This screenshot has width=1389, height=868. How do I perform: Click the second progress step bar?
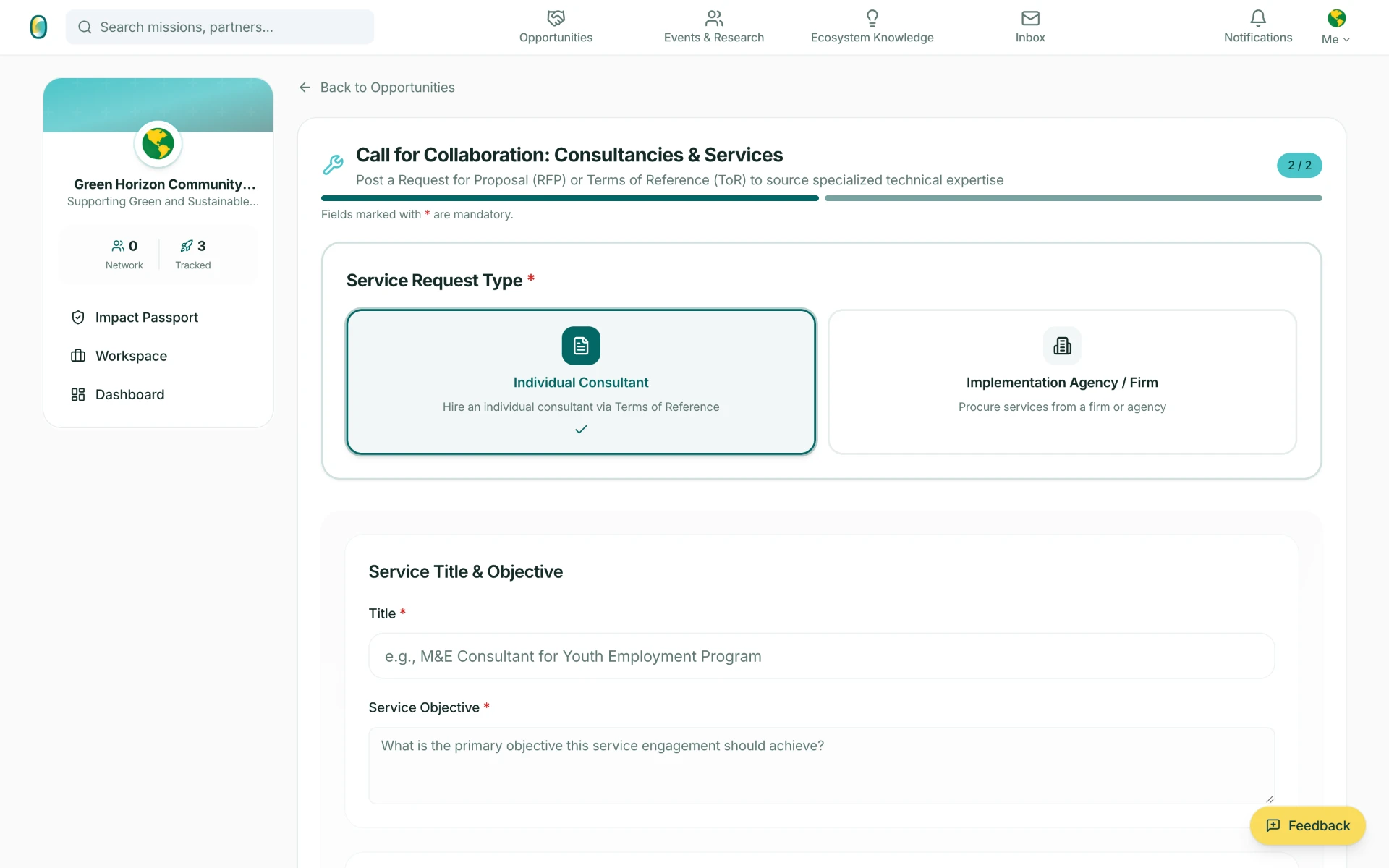coord(1074,198)
